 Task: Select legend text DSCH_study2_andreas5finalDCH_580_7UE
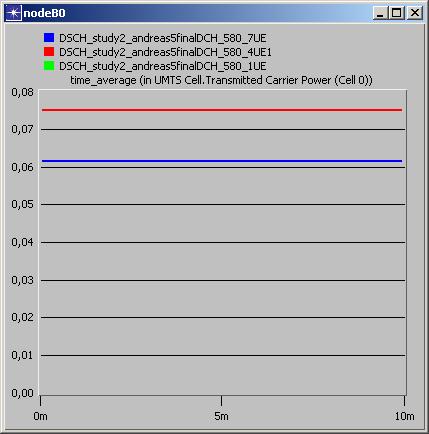click(163, 38)
